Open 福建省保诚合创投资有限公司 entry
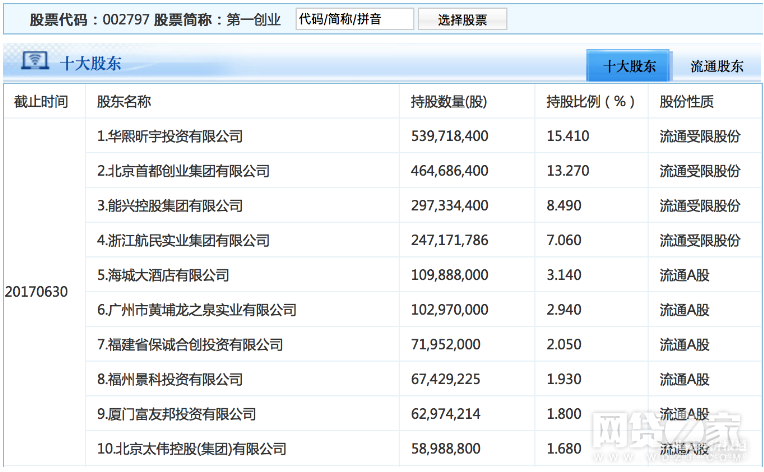 pyautogui.click(x=190, y=345)
